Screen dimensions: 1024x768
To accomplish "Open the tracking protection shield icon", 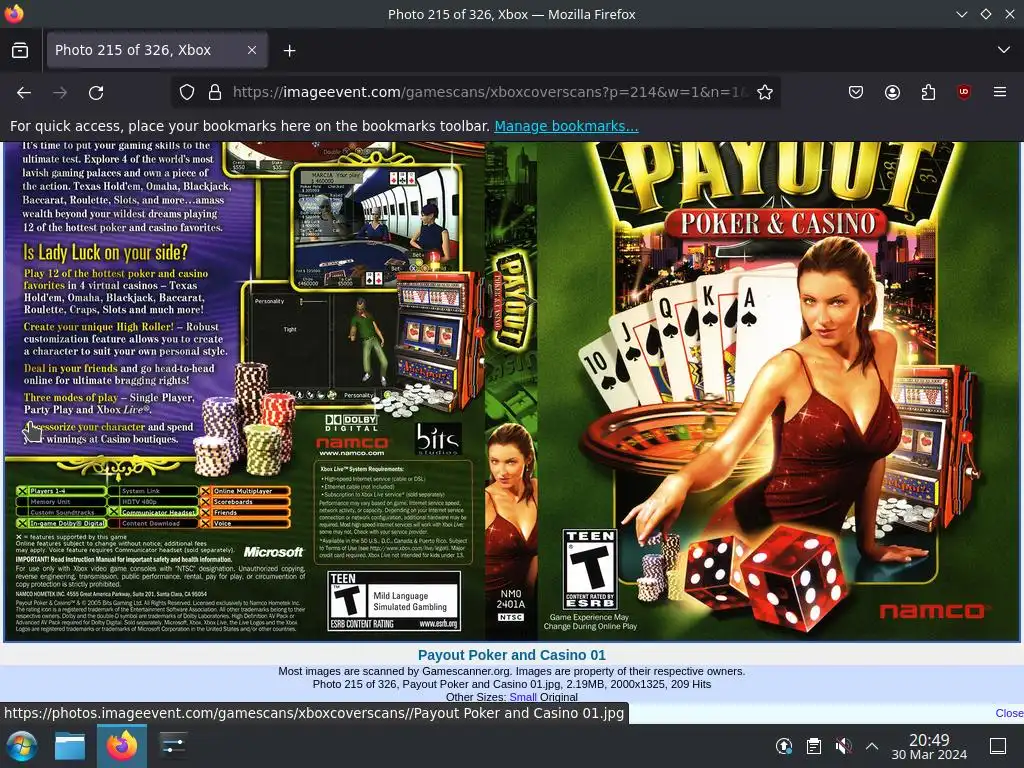I will (187, 93).
